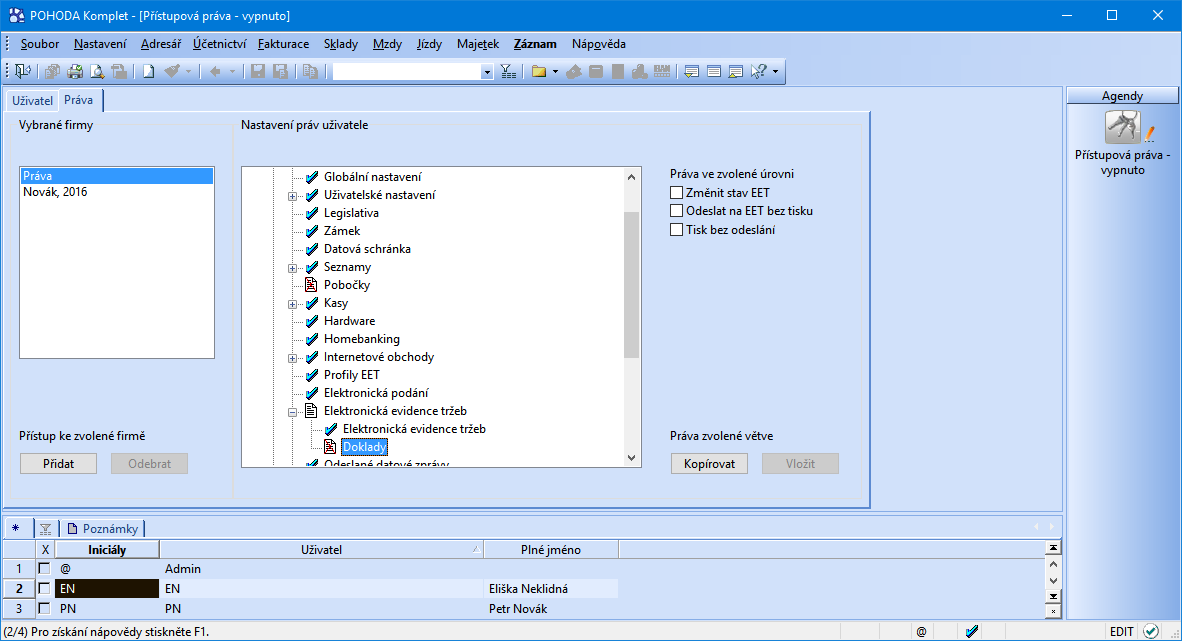Viewport: 1182px width, 641px height.
Task: Select the Homebanking tree item
Action: pyautogui.click(x=362, y=339)
